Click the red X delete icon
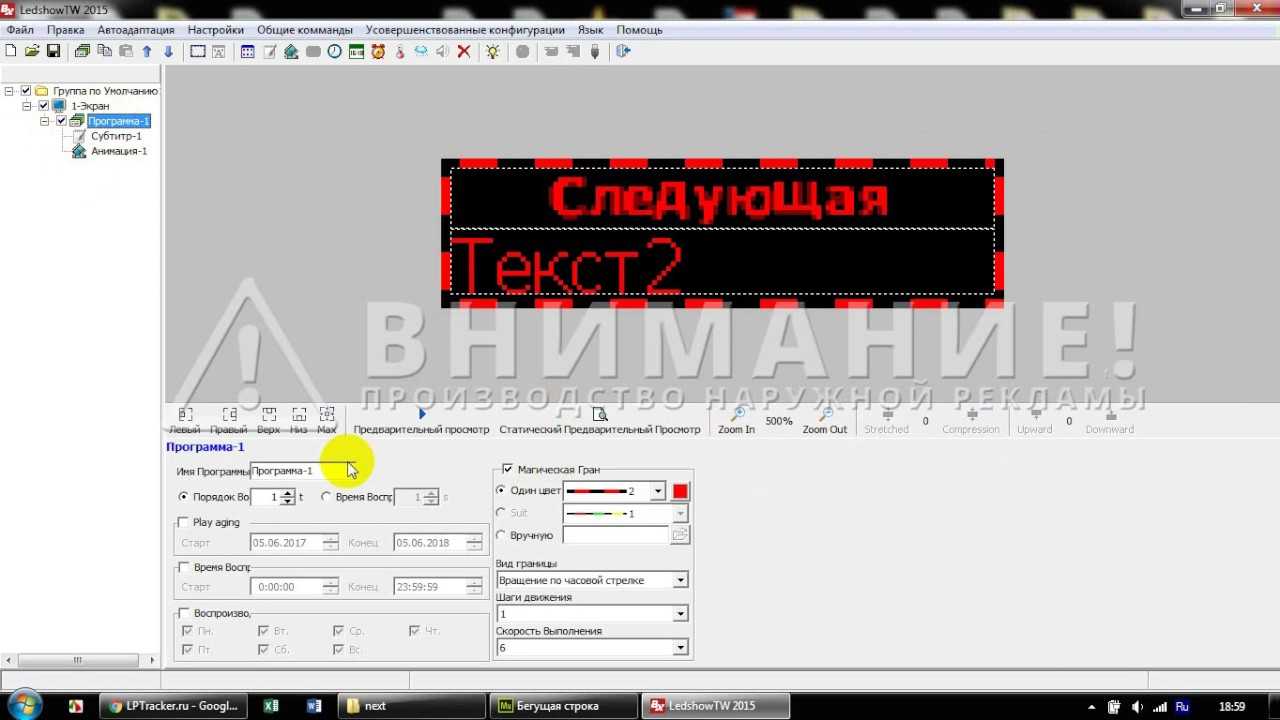 [x=464, y=51]
